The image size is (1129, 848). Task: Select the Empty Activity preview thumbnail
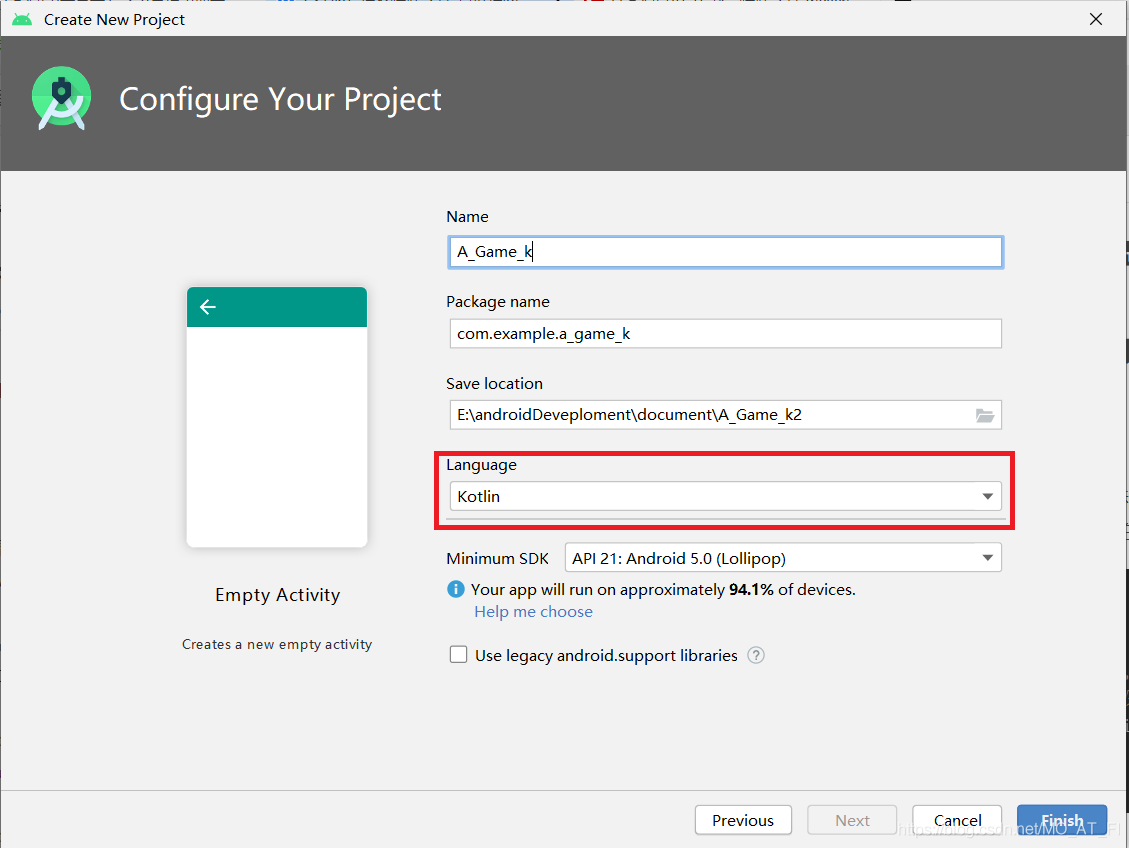click(x=277, y=417)
